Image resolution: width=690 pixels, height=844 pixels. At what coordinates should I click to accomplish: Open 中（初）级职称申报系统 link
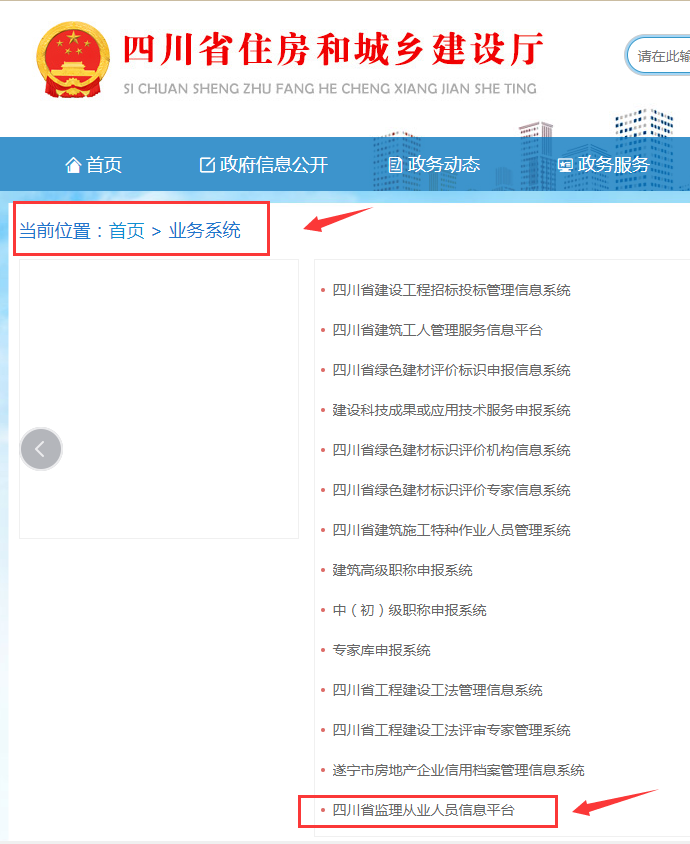(x=409, y=610)
